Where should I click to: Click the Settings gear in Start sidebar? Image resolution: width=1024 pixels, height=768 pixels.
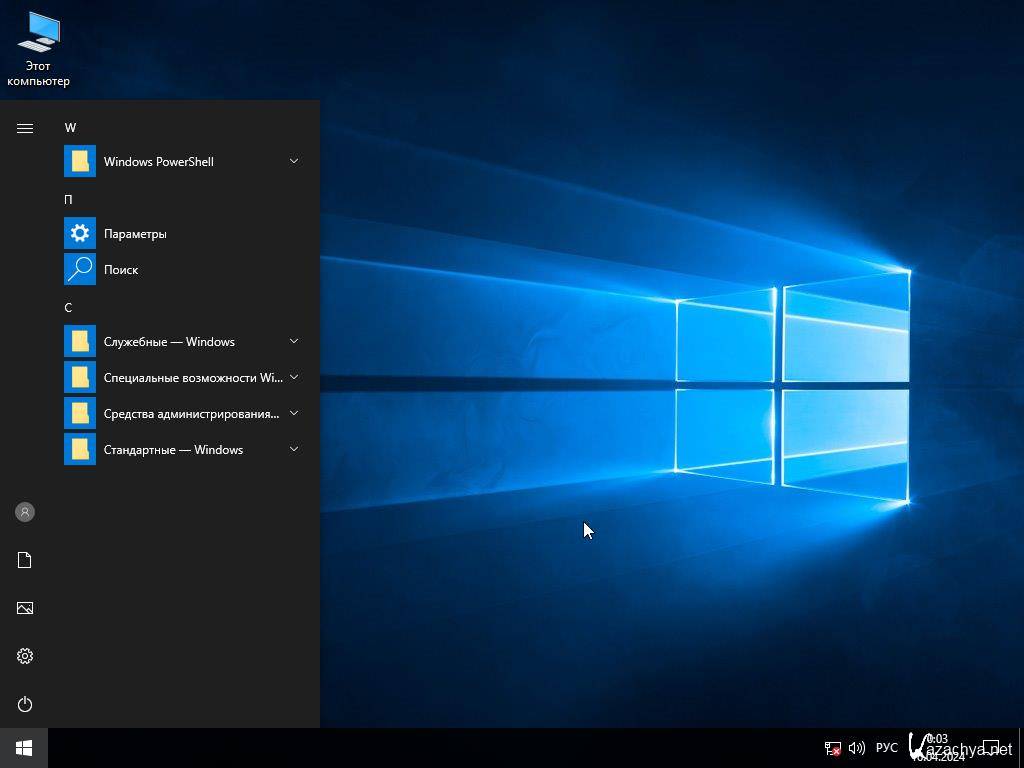coord(25,656)
